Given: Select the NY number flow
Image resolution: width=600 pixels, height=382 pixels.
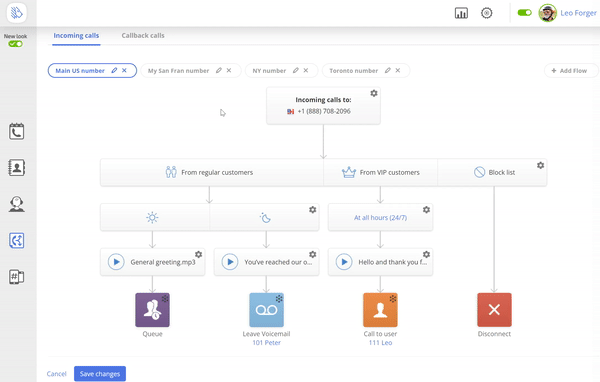Looking at the screenshot, I should (269, 70).
